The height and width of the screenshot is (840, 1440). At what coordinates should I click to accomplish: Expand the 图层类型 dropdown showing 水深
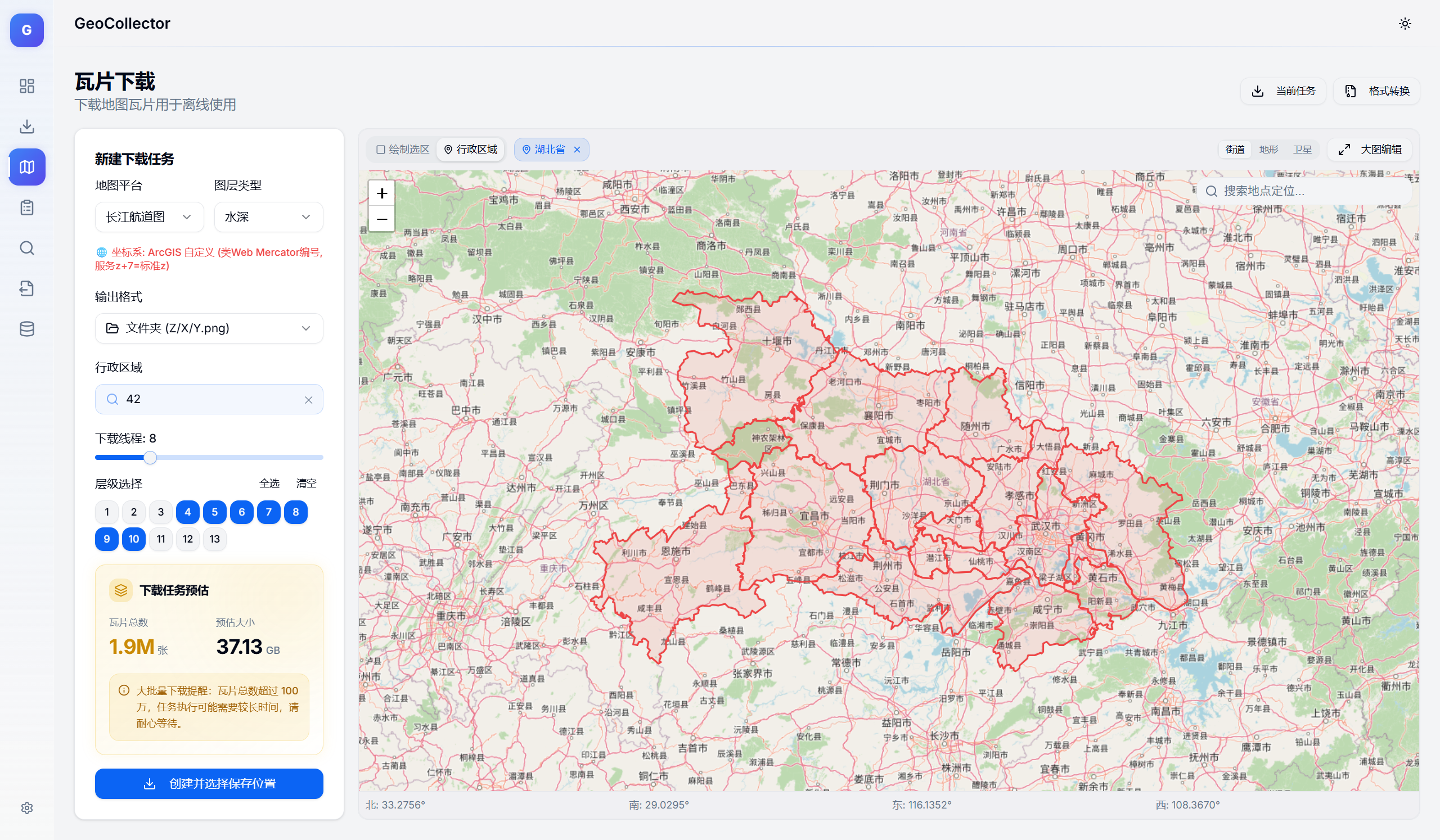click(268, 217)
